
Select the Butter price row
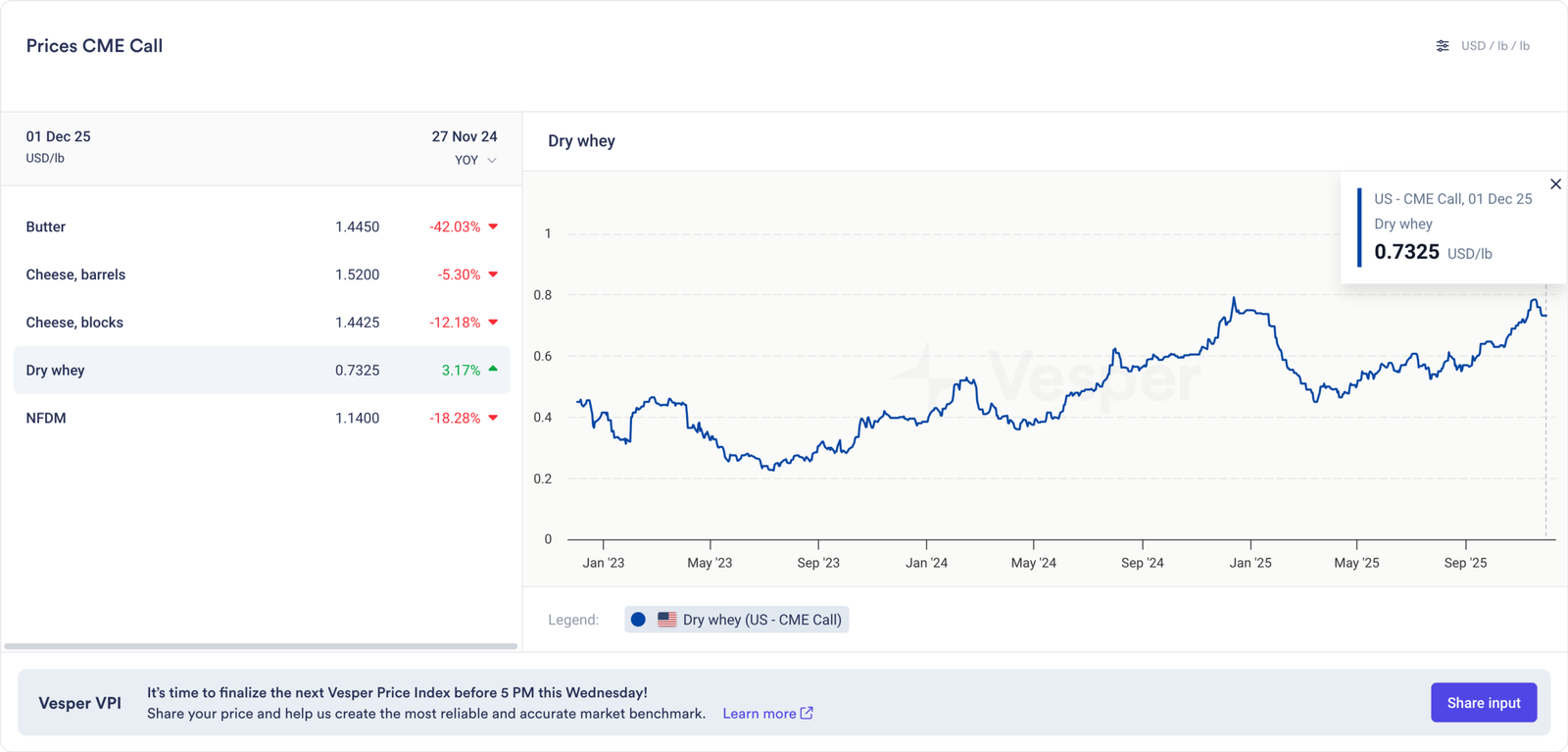click(261, 226)
